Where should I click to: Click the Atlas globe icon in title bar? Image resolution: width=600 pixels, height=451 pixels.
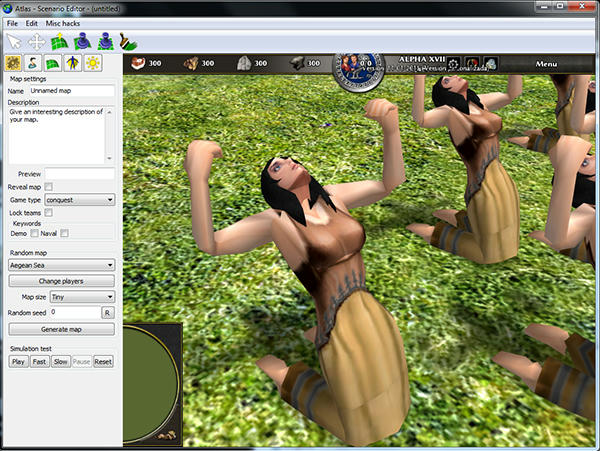(7, 8)
